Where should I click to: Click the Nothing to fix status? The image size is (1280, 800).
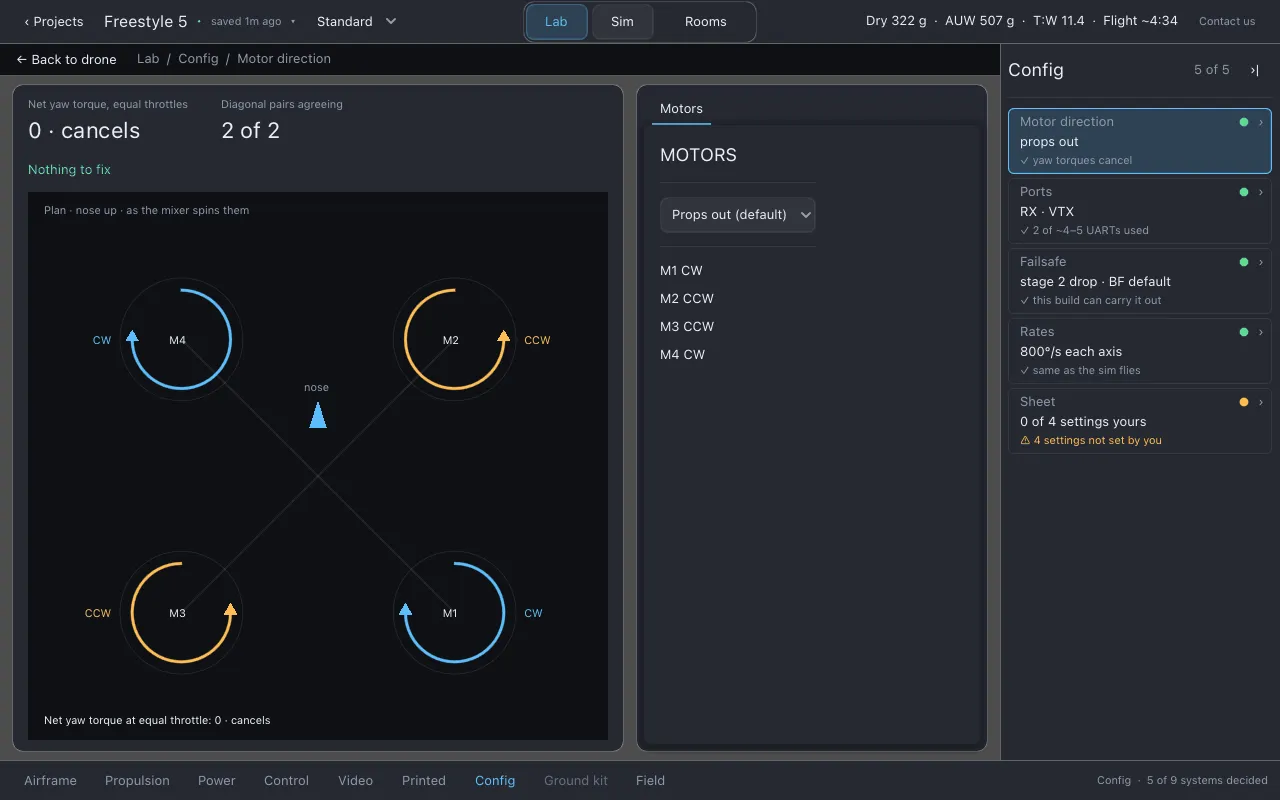click(x=69, y=170)
